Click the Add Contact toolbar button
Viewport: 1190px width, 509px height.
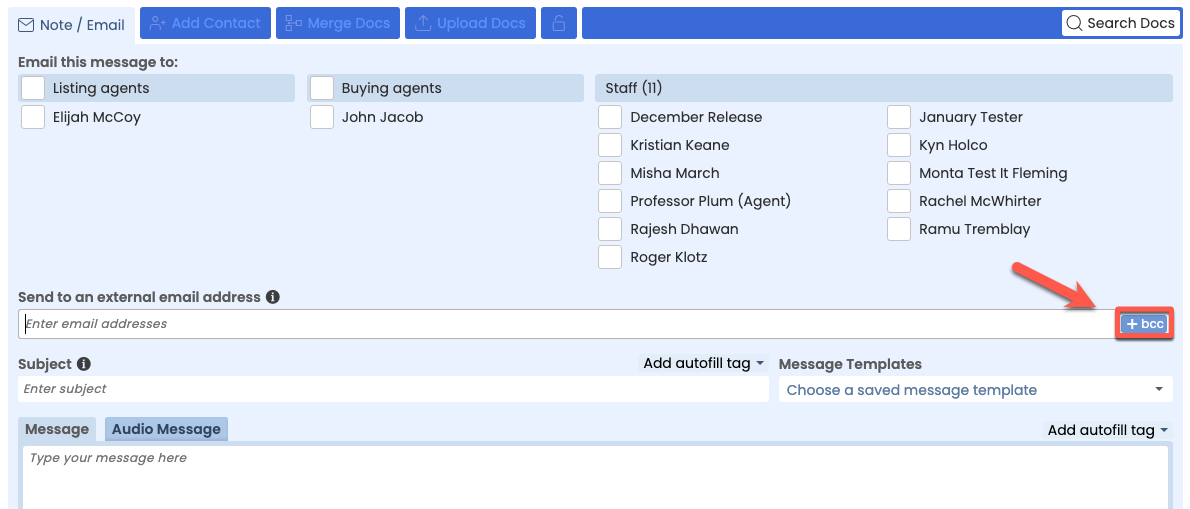pos(205,23)
